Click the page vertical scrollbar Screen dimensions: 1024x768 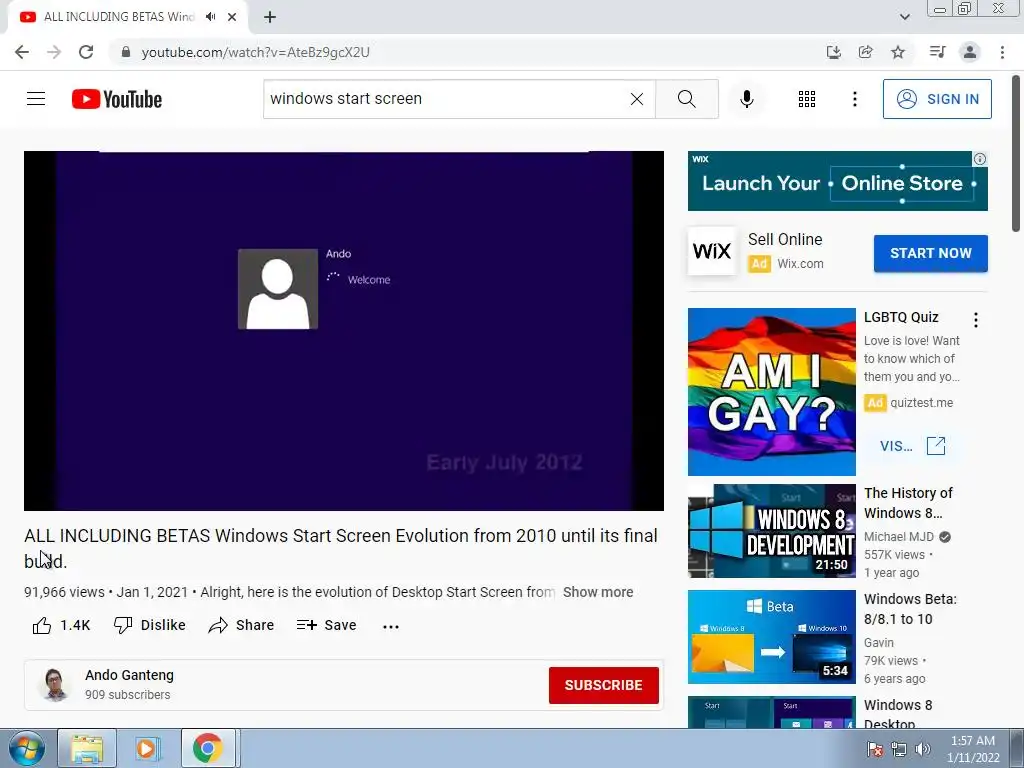(x=1016, y=153)
